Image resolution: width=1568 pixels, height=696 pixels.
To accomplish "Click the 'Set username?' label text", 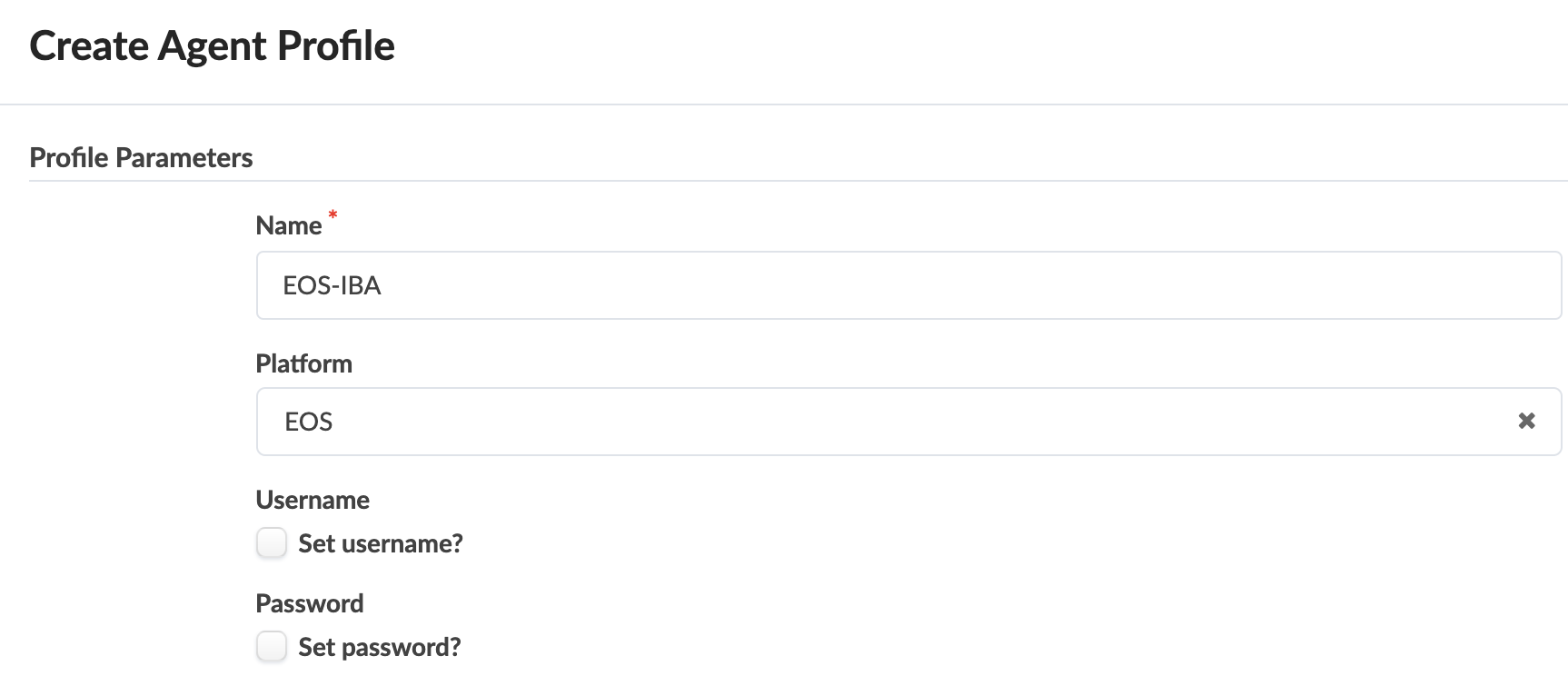I will (381, 543).
